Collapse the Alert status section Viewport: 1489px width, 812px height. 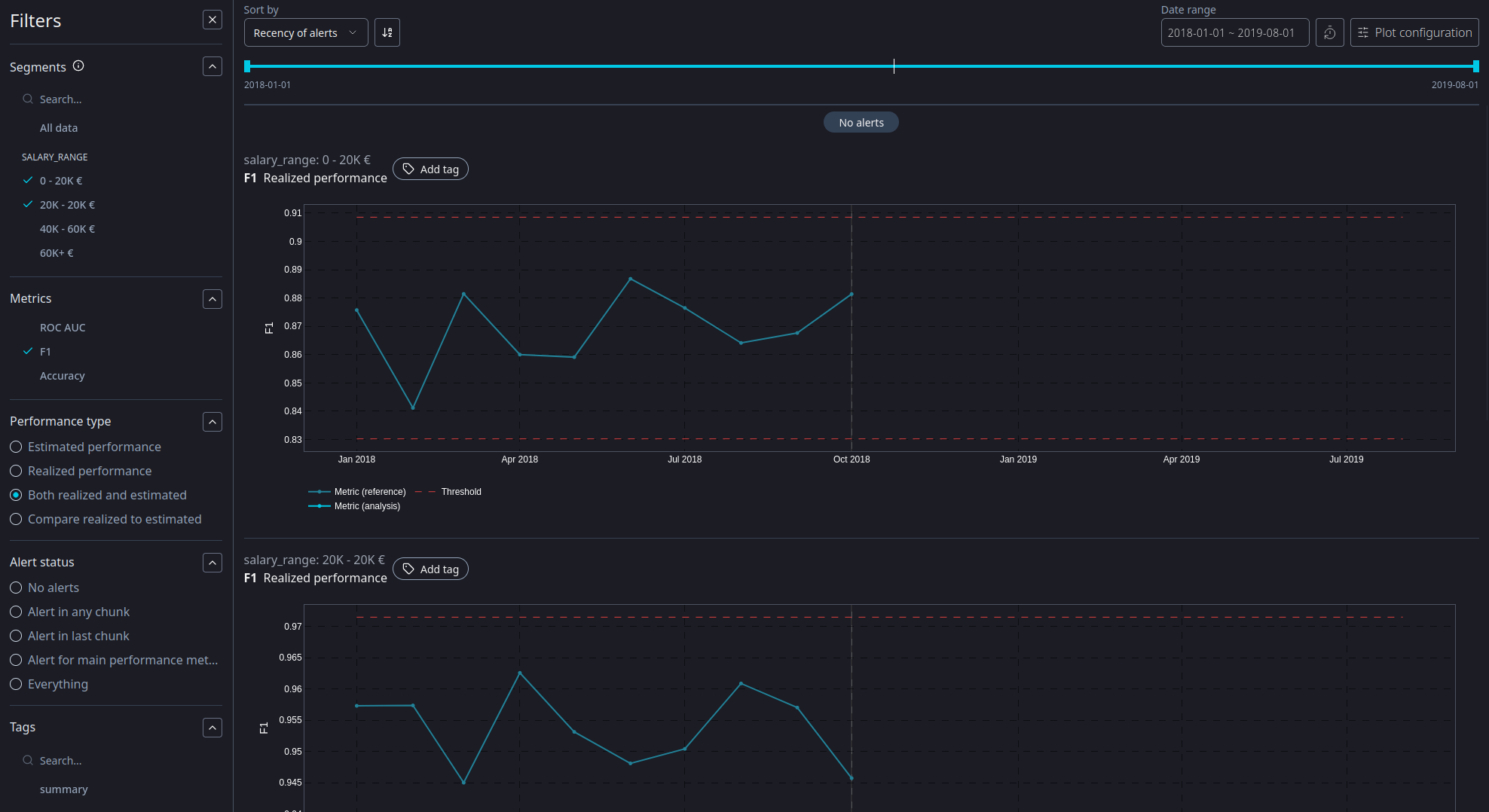(x=212, y=563)
